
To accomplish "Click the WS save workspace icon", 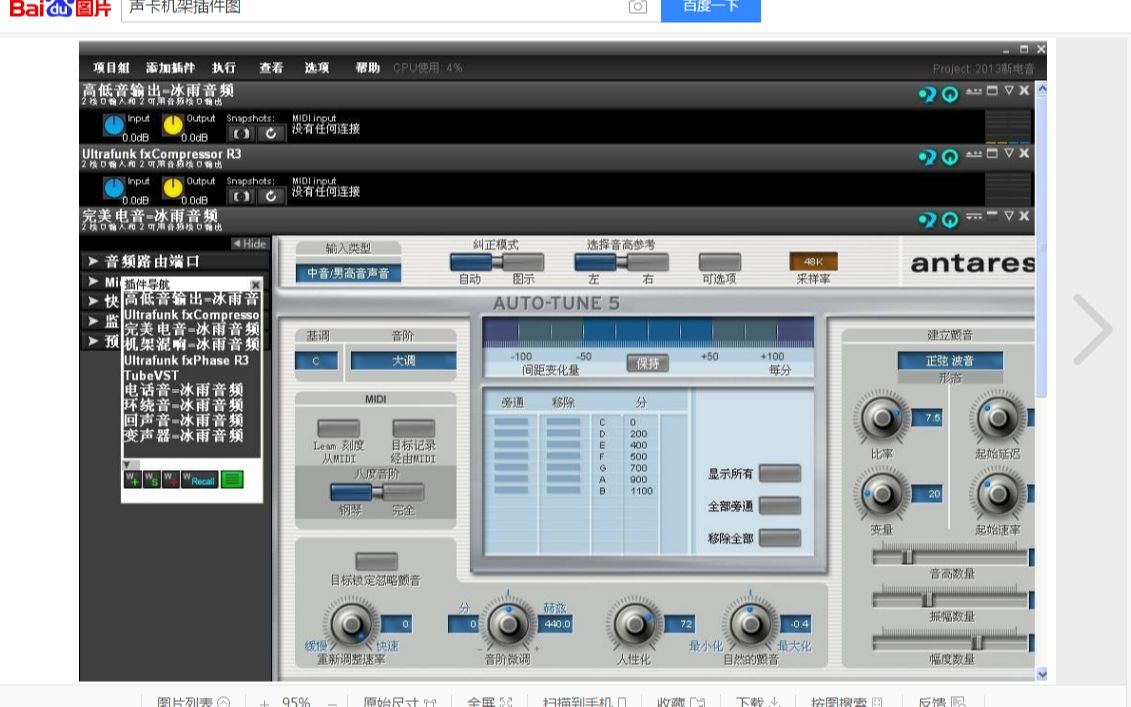I will coord(151,480).
